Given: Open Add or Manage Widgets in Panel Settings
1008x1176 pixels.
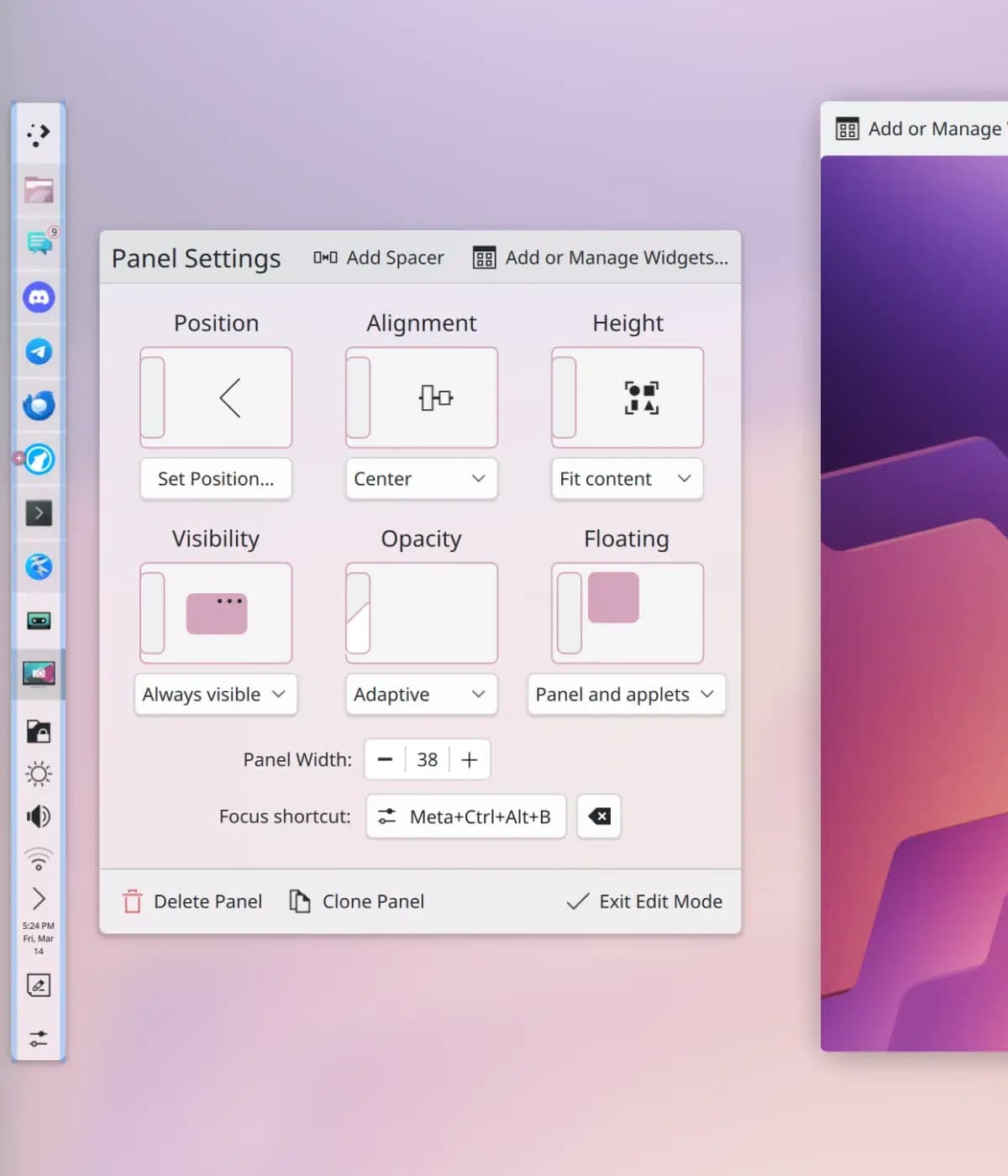Looking at the screenshot, I should [601, 258].
